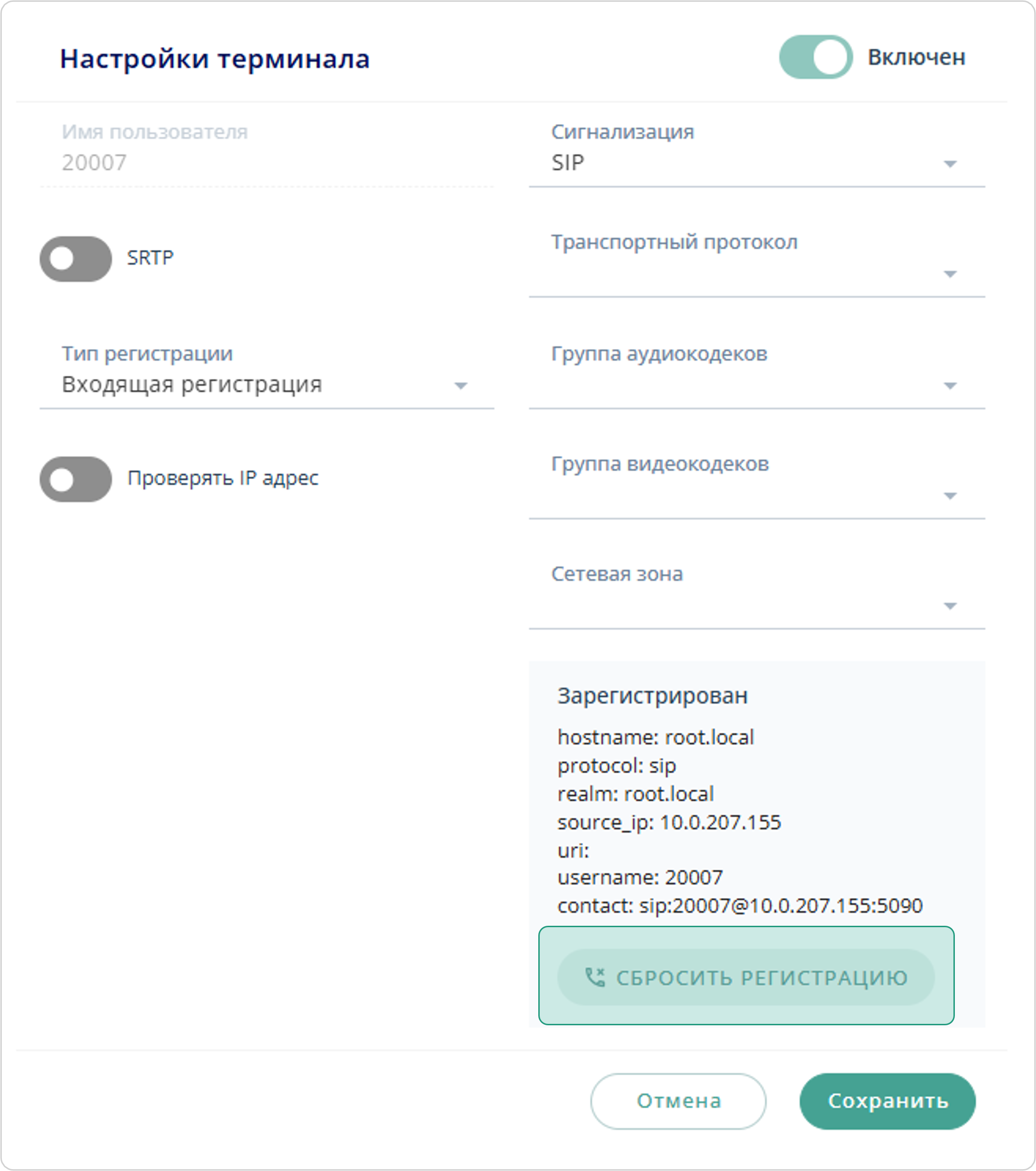
Task: Click the Настройки терминала dialog title
Action: tap(215, 59)
